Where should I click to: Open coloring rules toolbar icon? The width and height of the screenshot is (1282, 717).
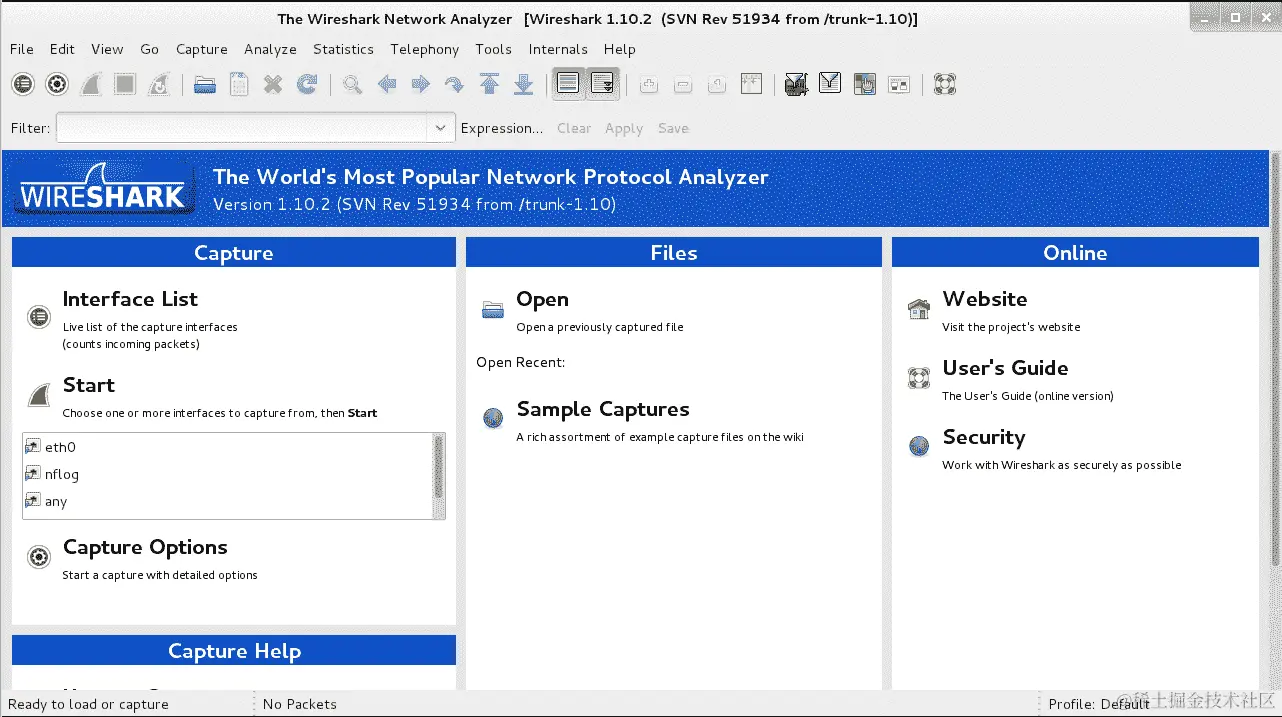865,84
